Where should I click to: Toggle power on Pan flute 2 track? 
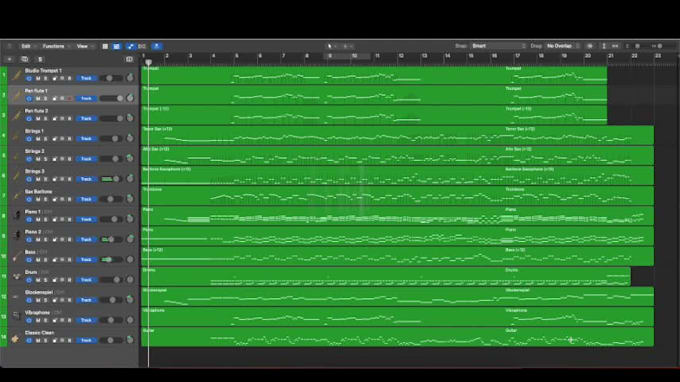point(29,119)
